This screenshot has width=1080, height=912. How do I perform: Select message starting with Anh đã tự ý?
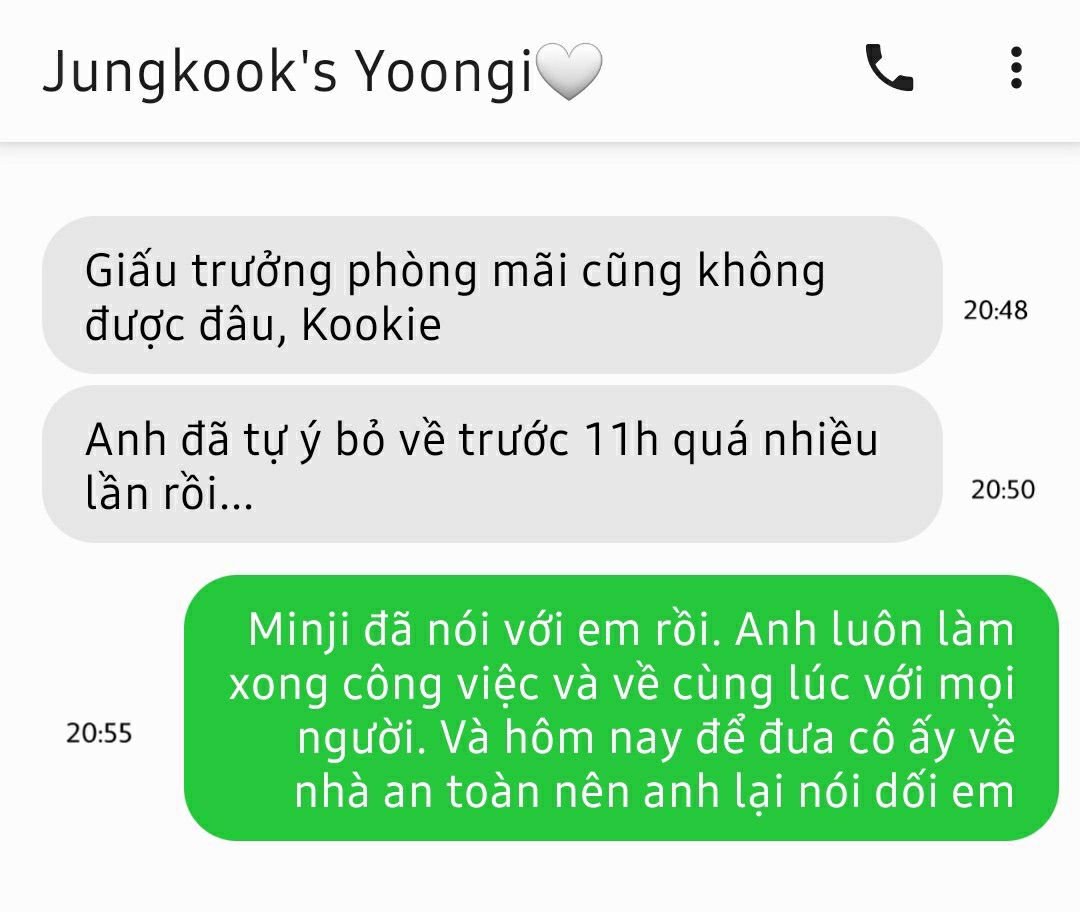tap(492, 464)
